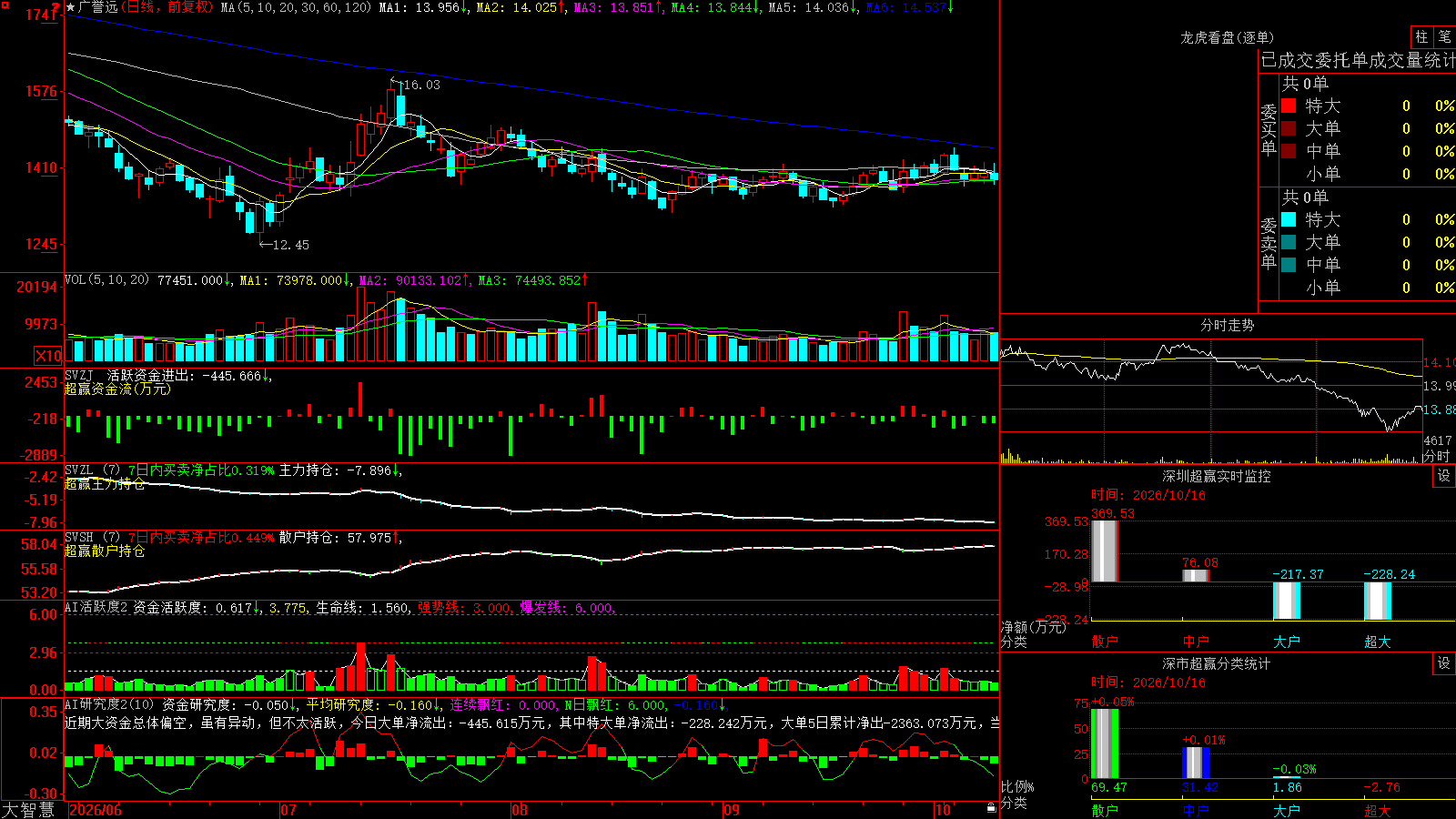The width and height of the screenshot is (1456, 819).
Task: Click the -217.37 大户 bar in realtime monitor
Action: tap(1286, 601)
